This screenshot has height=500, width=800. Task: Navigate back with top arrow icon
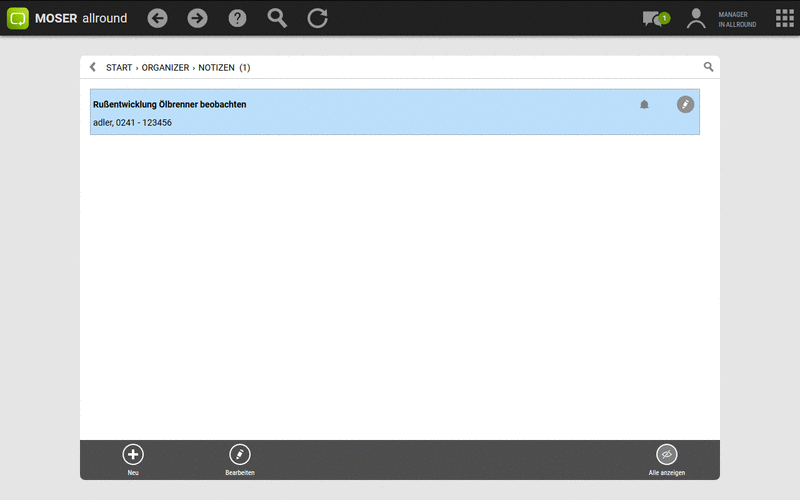click(x=157, y=18)
